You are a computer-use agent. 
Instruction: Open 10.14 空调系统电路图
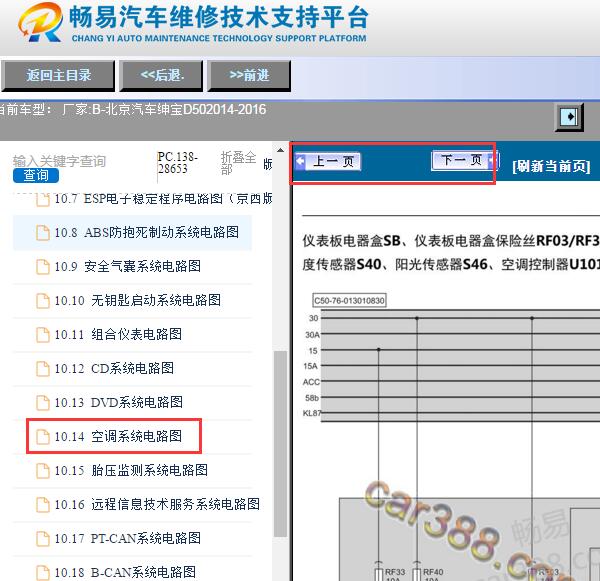(x=118, y=436)
